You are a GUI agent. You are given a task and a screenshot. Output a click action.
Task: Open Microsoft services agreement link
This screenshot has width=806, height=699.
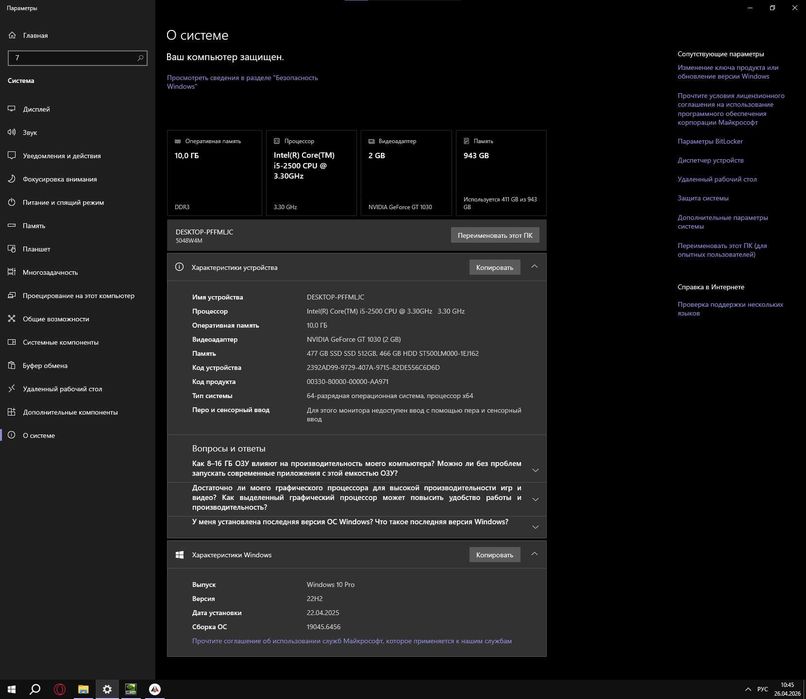tap(352, 641)
